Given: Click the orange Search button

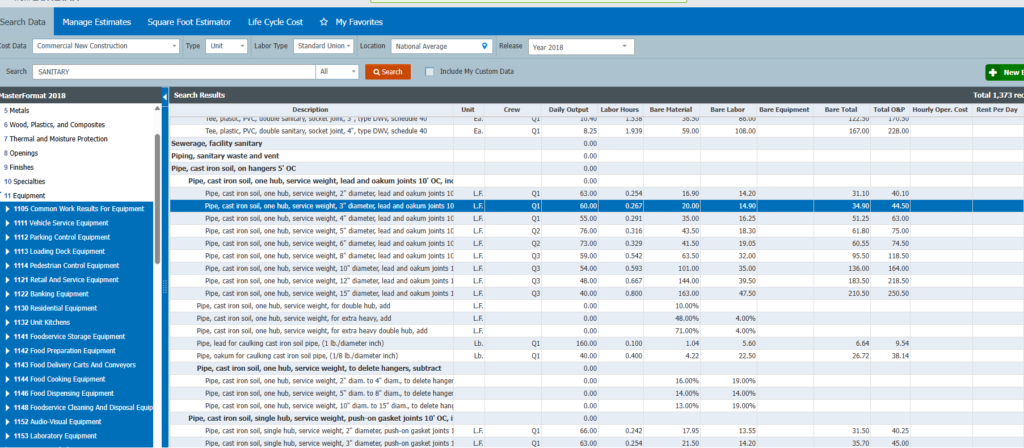Looking at the screenshot, I should pyautogui.click(x=388, y=72).
